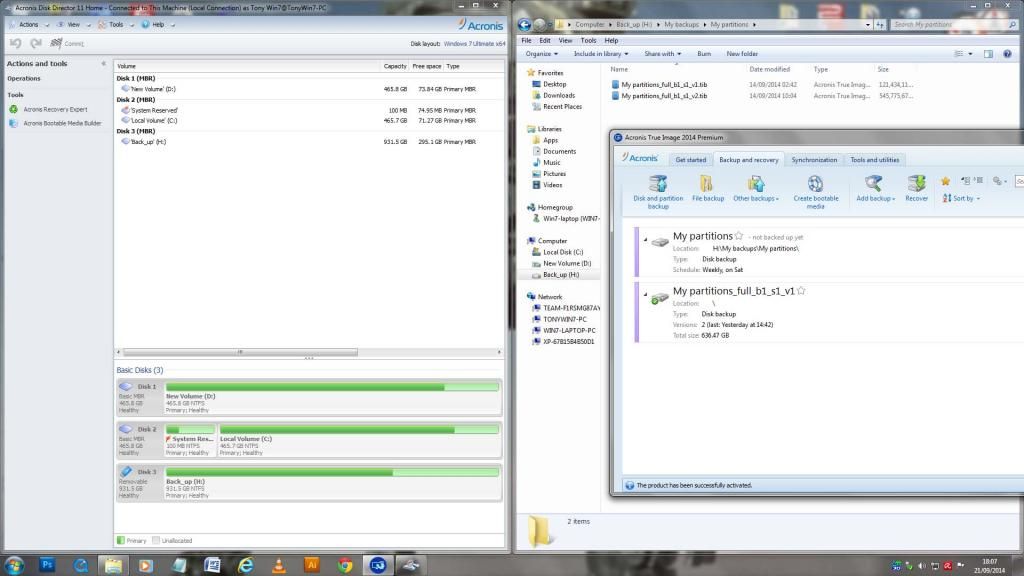Image resolution: width=1024 pixels, height=576 pixels.
Task: Select 'New Volume' (D:) row in volume list
Action: point(309,89)
